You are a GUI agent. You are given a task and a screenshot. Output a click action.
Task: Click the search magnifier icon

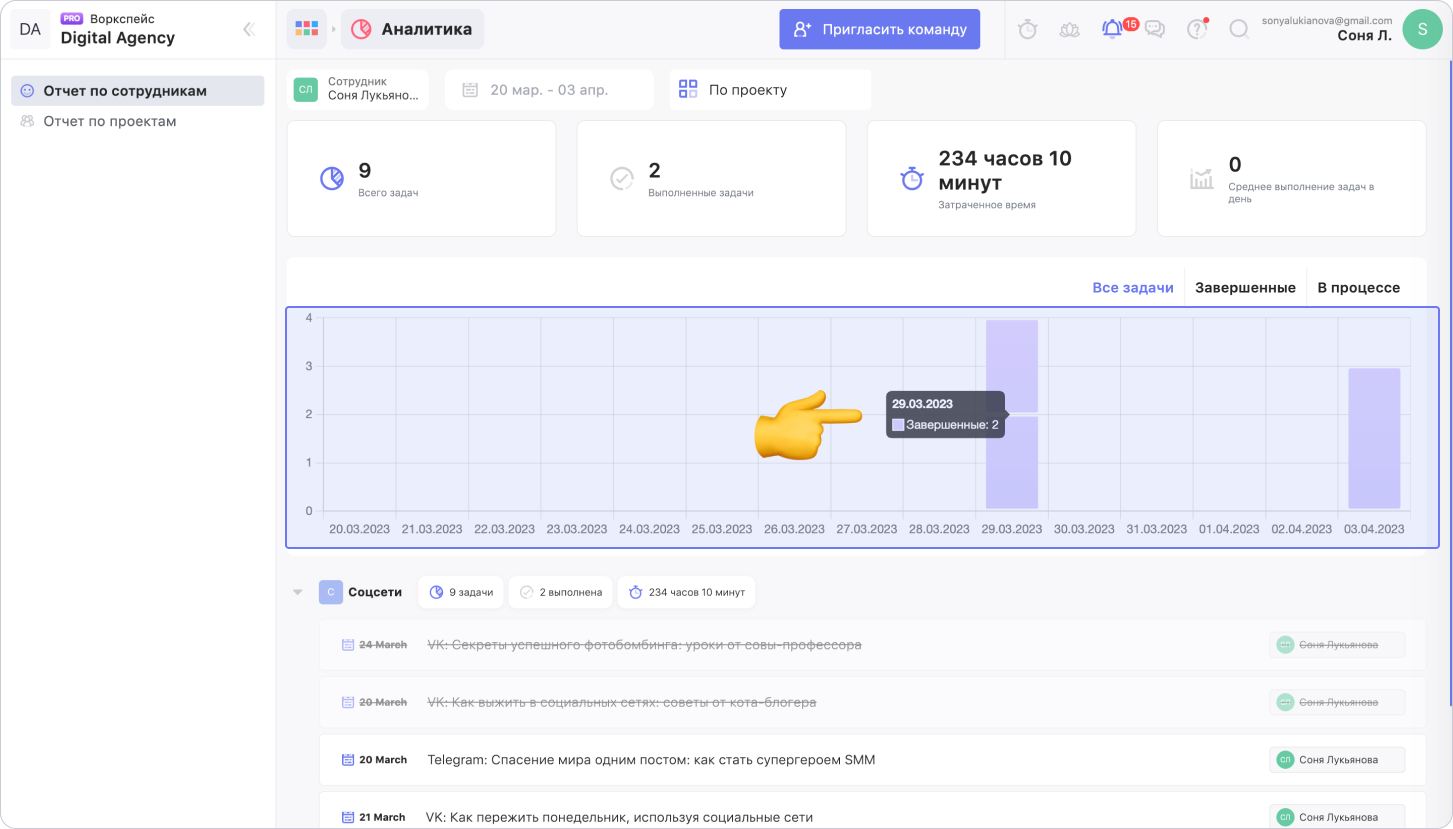point(1239,30)
